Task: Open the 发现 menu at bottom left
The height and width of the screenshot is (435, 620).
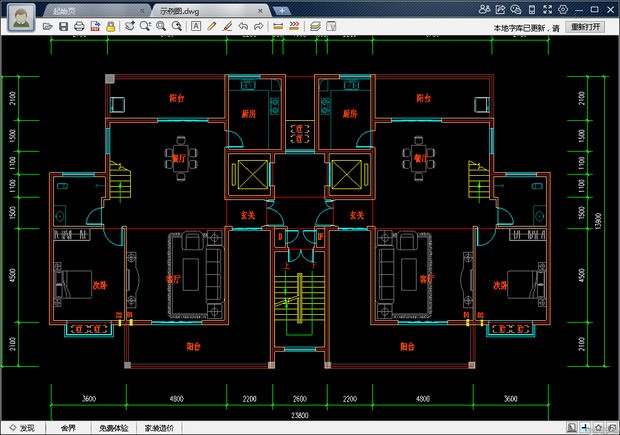Action: (22, 428)
